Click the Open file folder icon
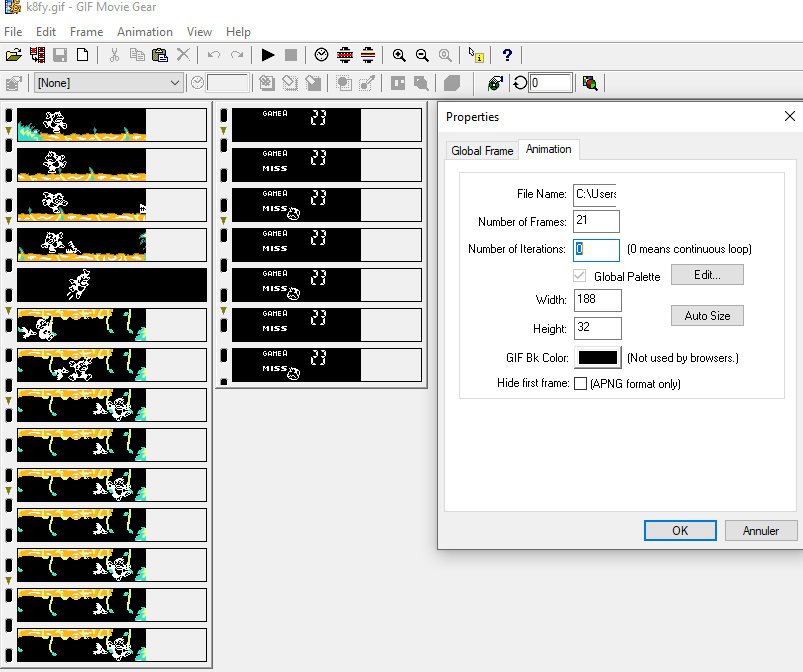 [14, 55]
